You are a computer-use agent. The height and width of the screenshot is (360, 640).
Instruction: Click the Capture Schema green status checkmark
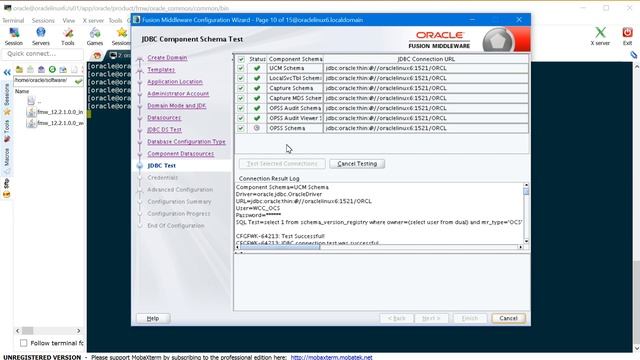257,88
